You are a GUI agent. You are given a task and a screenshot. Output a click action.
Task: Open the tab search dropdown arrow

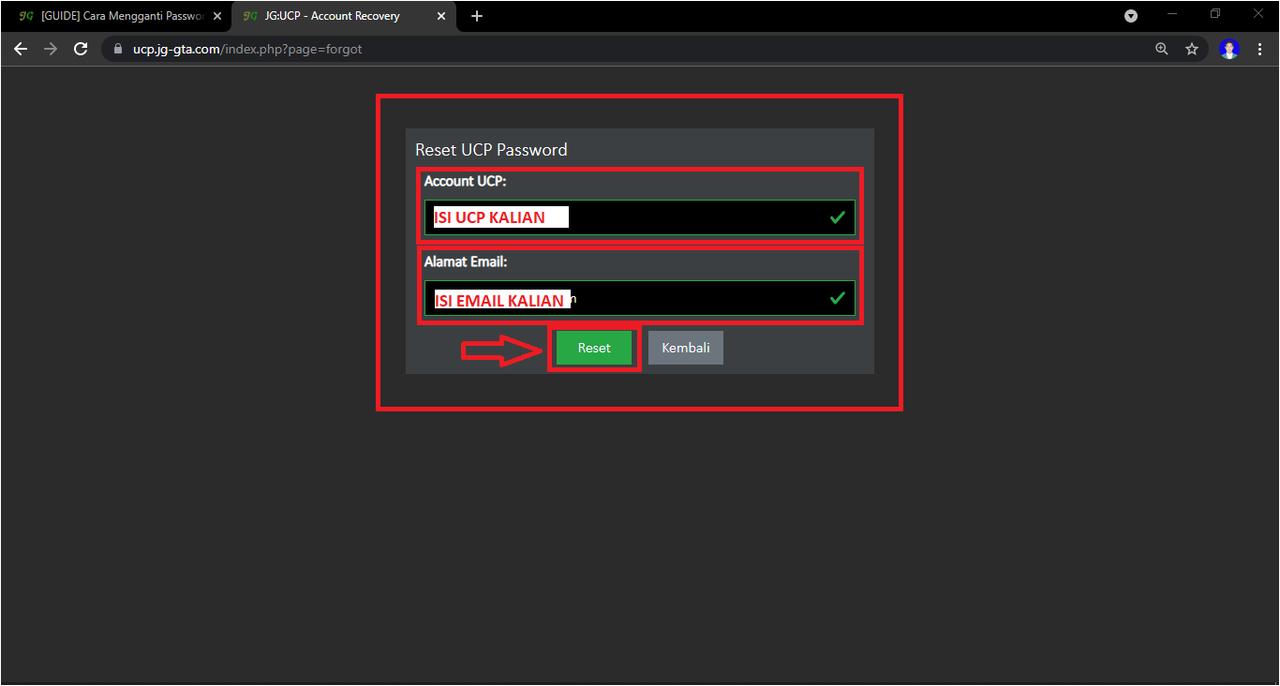1131,16
